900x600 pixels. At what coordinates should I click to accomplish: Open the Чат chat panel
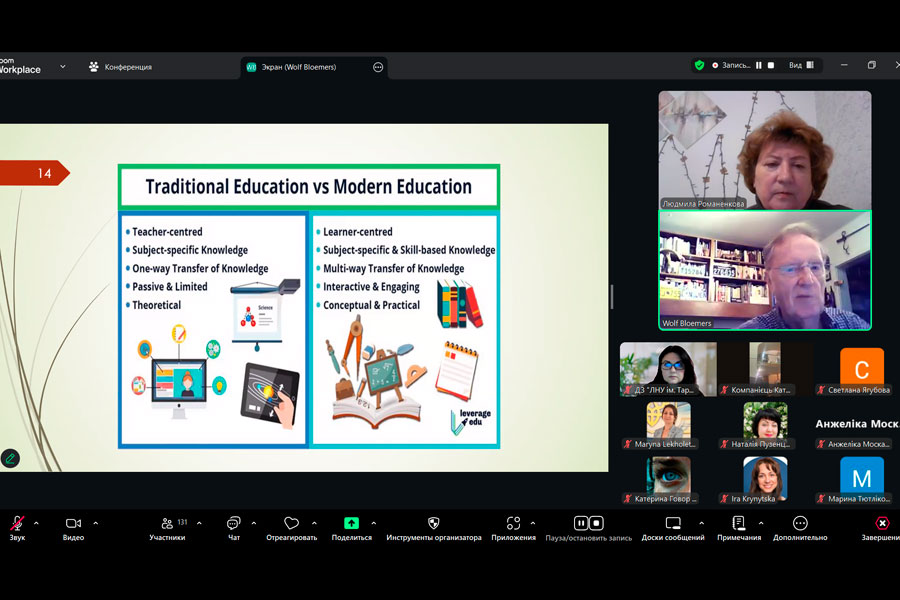click(x=234, y=528)
